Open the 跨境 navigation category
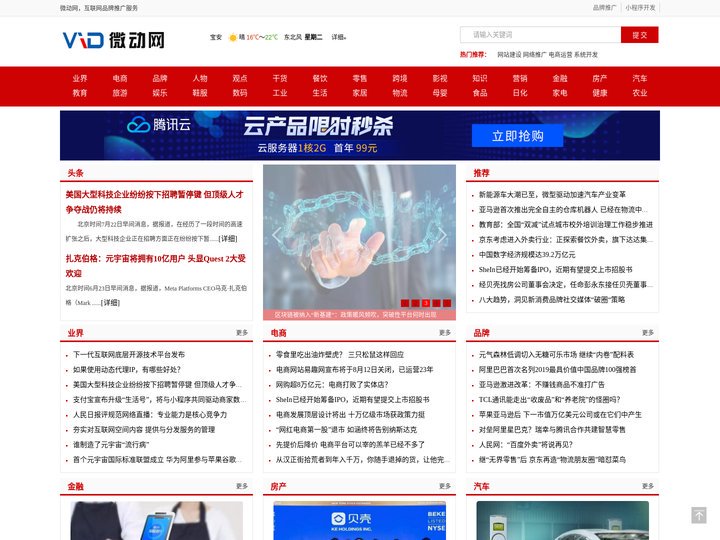 pos(400,79)
